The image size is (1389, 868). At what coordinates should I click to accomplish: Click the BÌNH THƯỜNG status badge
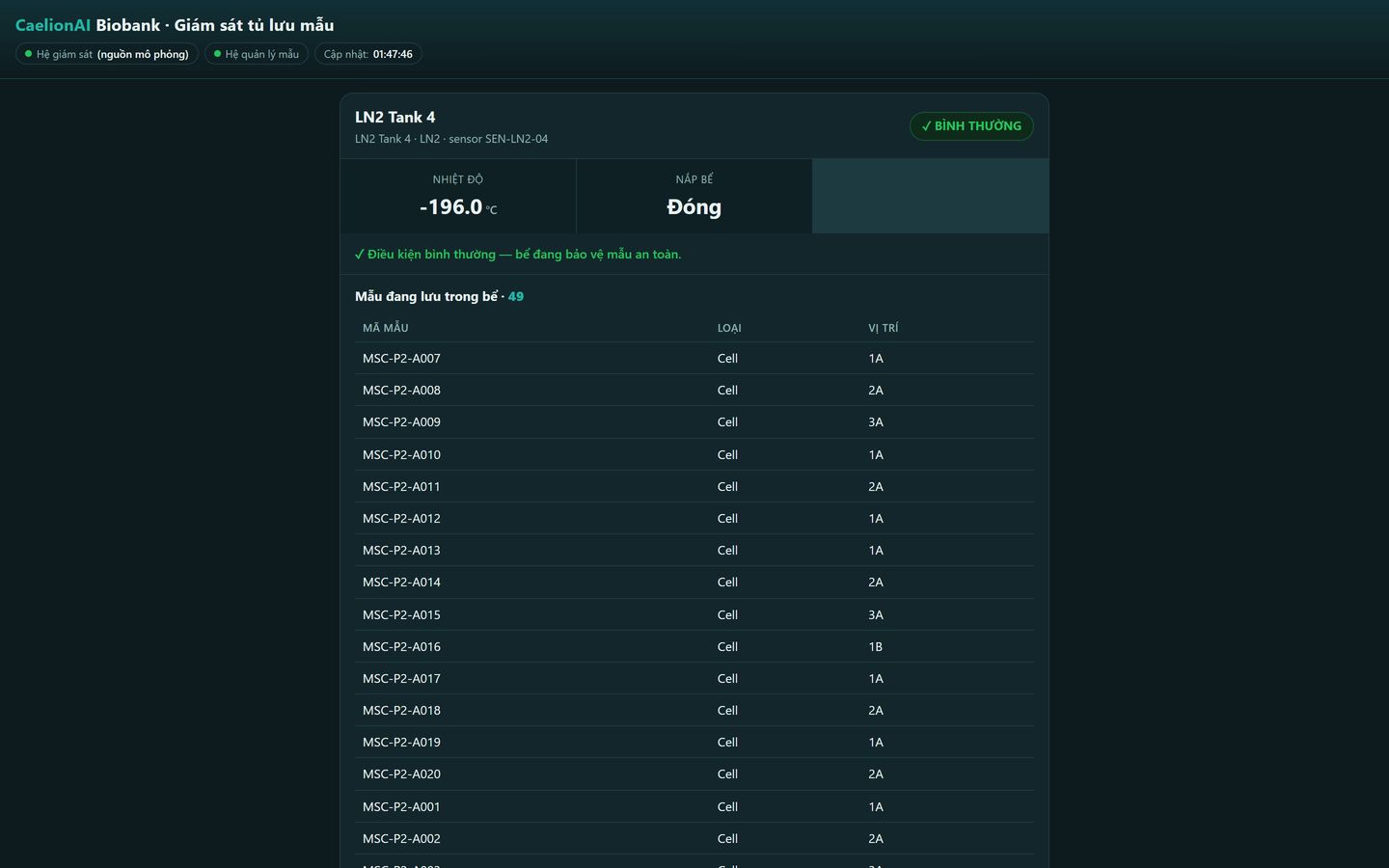[971, 126]
